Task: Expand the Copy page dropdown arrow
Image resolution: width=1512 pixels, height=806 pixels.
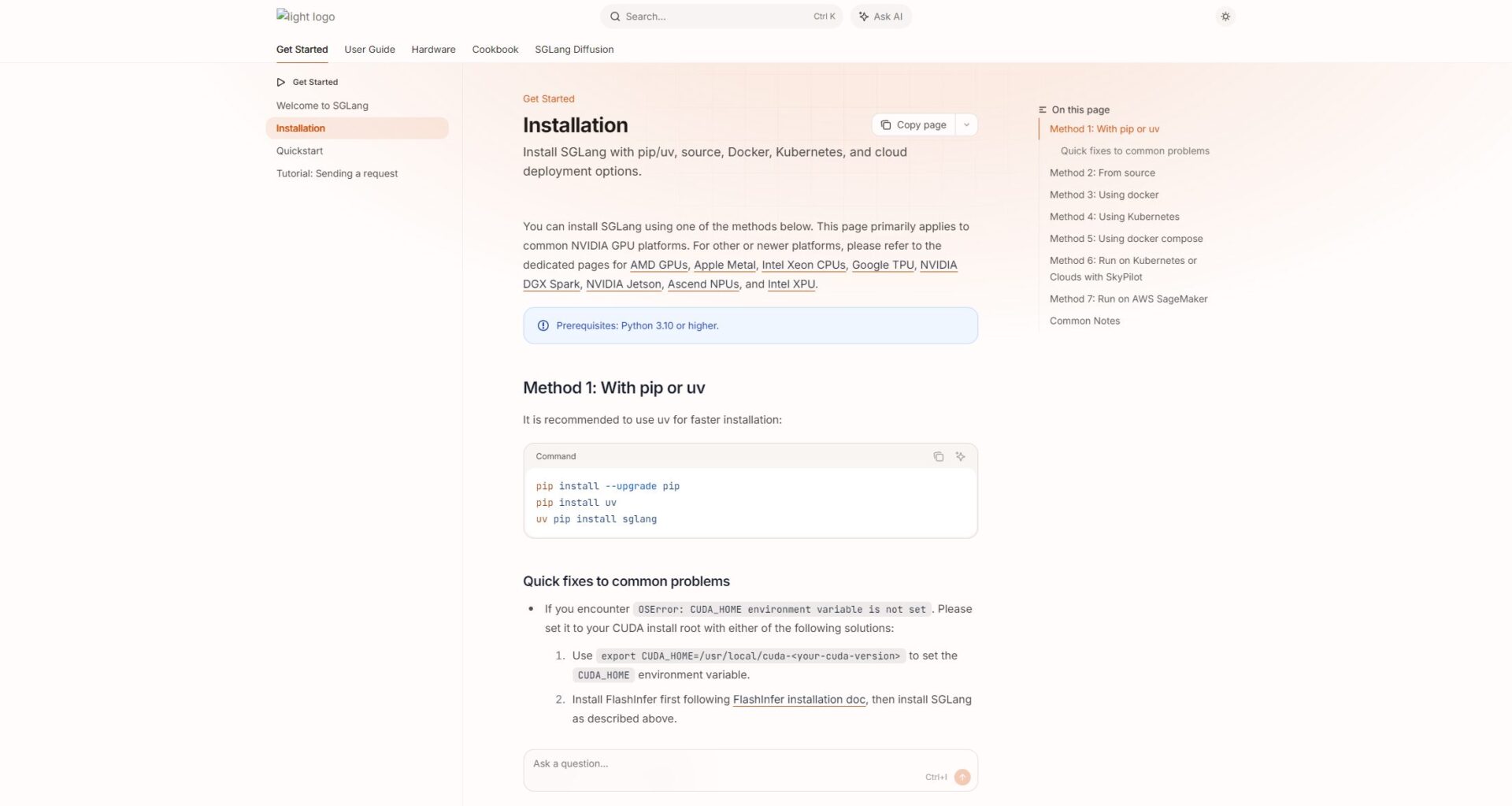Action: point(966,125)
